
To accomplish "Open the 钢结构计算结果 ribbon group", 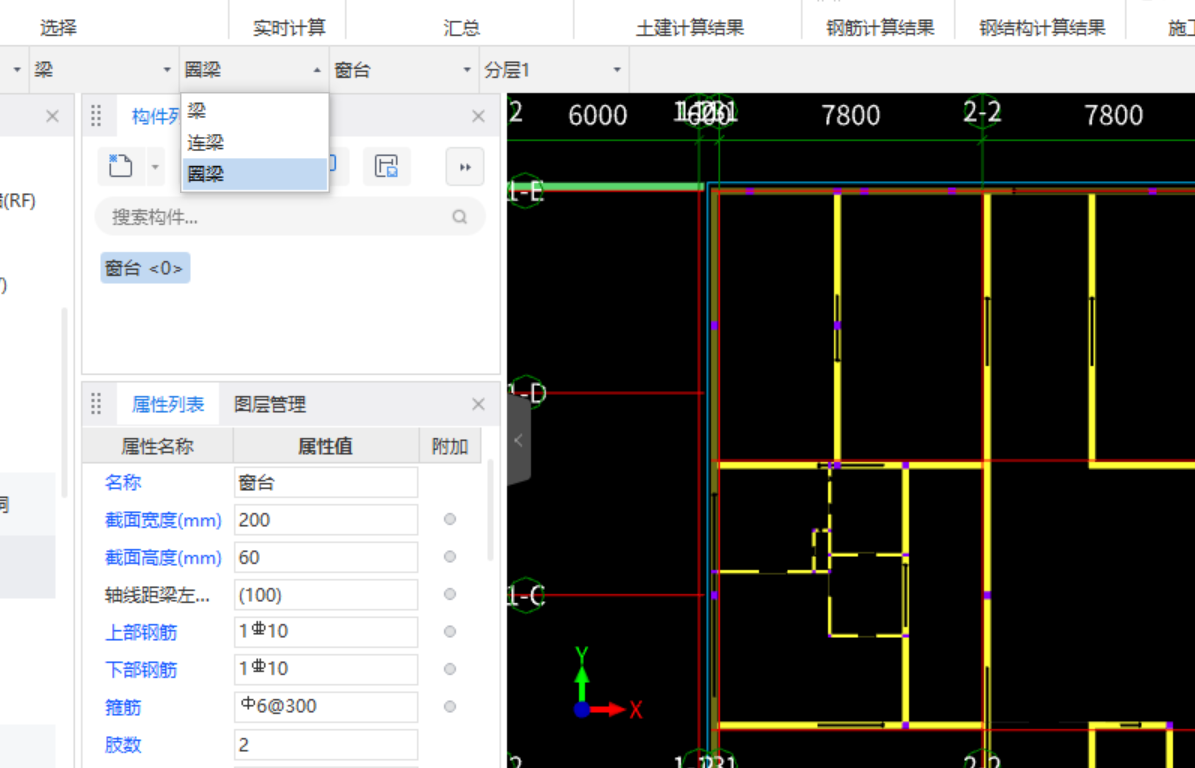I will [1043, 28].
